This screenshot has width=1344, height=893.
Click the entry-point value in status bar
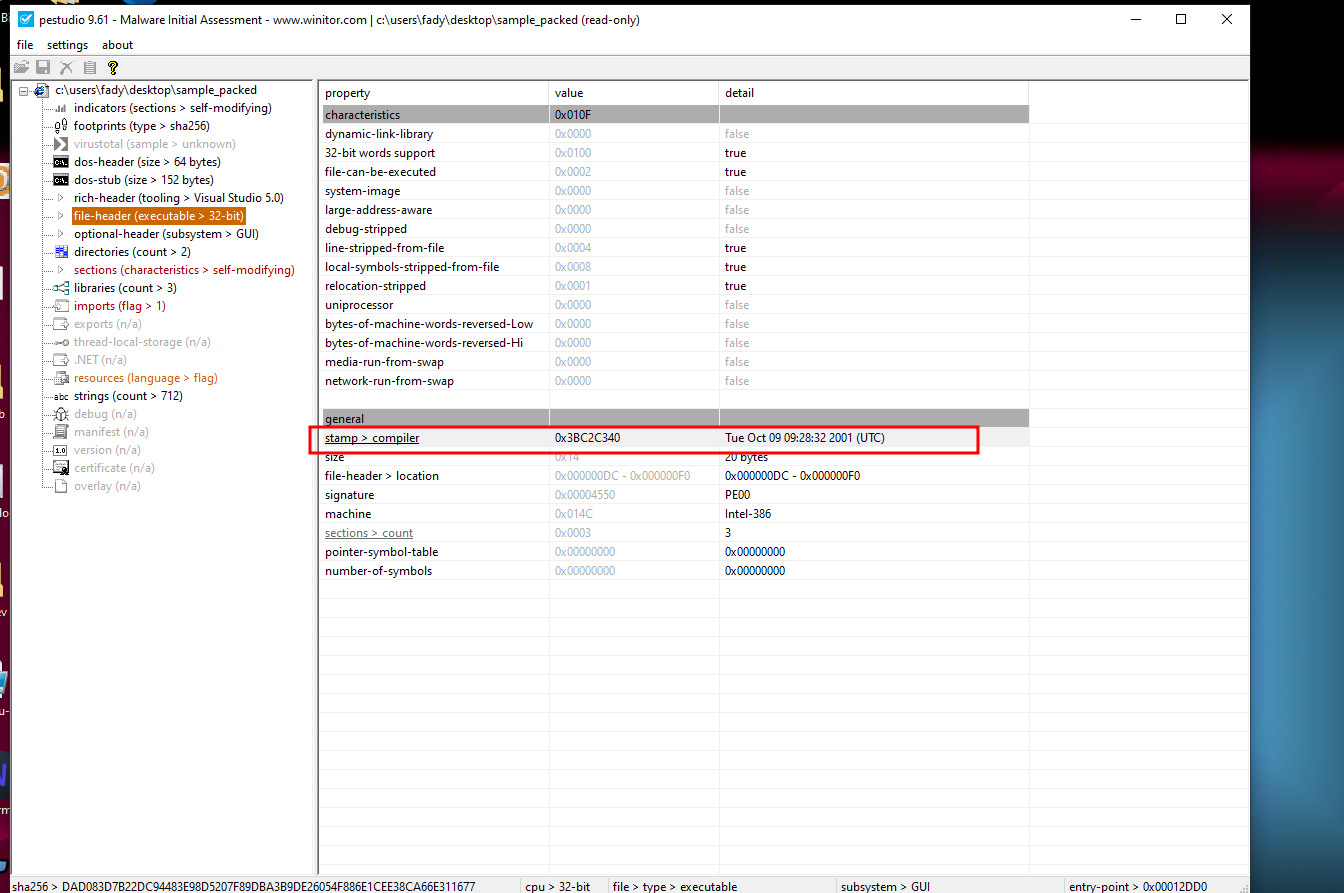click(1175, 886)
